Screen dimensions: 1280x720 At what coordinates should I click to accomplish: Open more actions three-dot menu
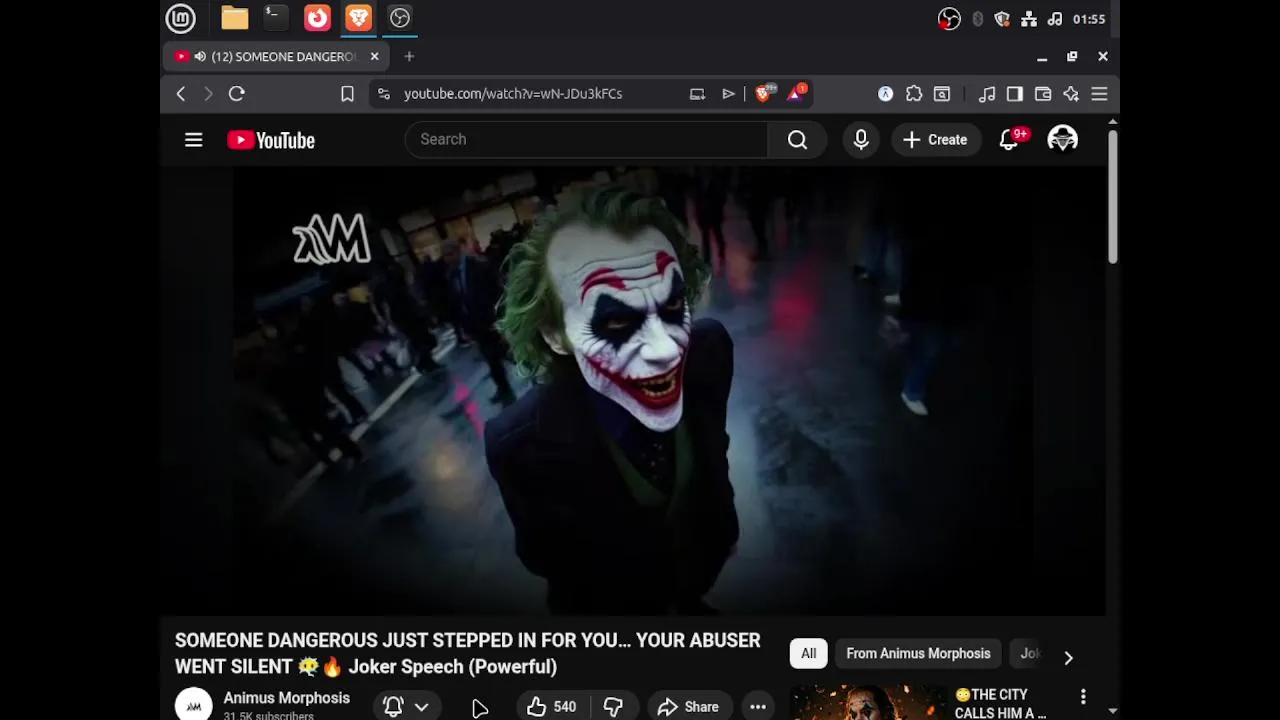coord(758,707)
